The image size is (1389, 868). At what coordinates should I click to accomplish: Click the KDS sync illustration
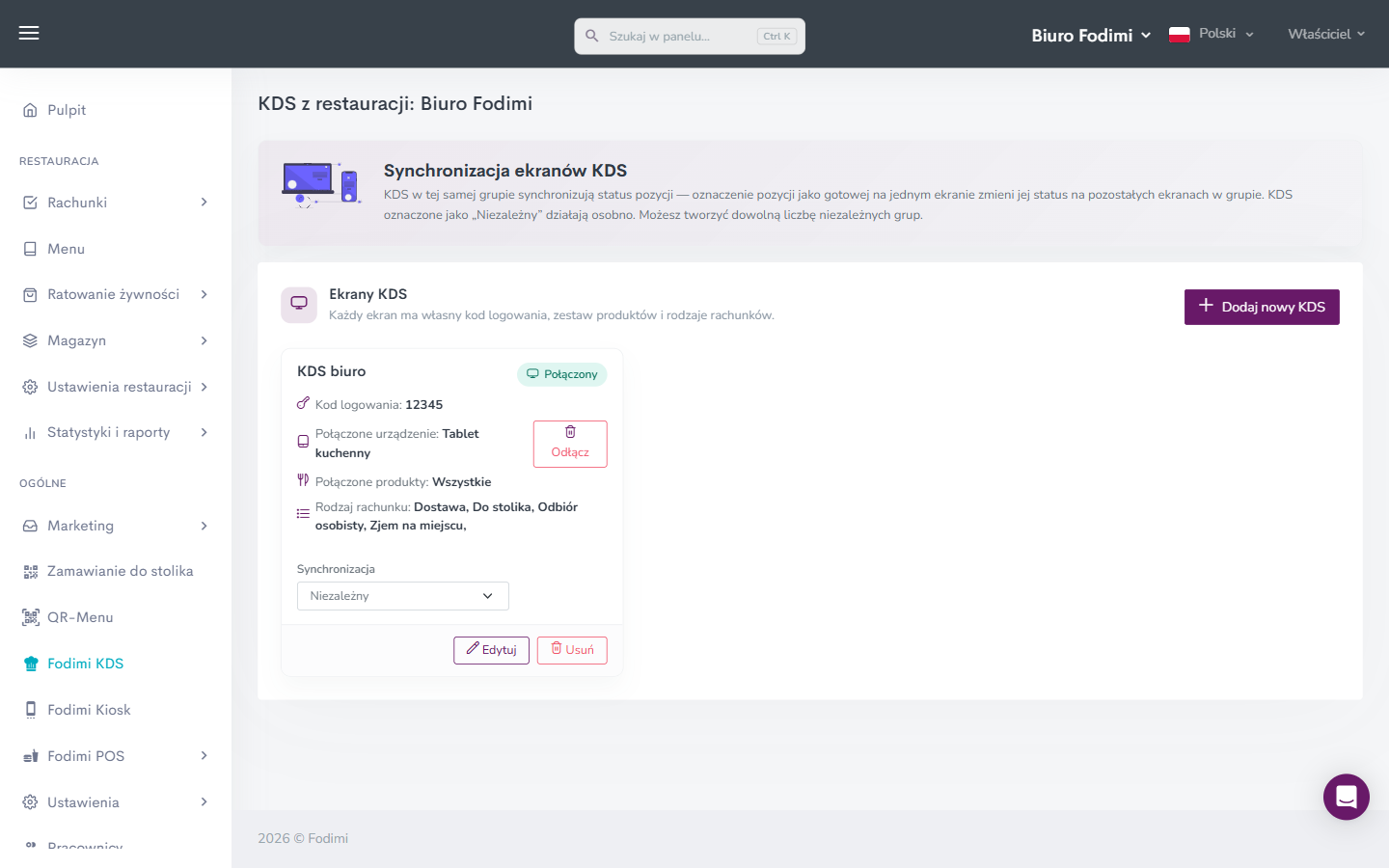pos(321,185)
